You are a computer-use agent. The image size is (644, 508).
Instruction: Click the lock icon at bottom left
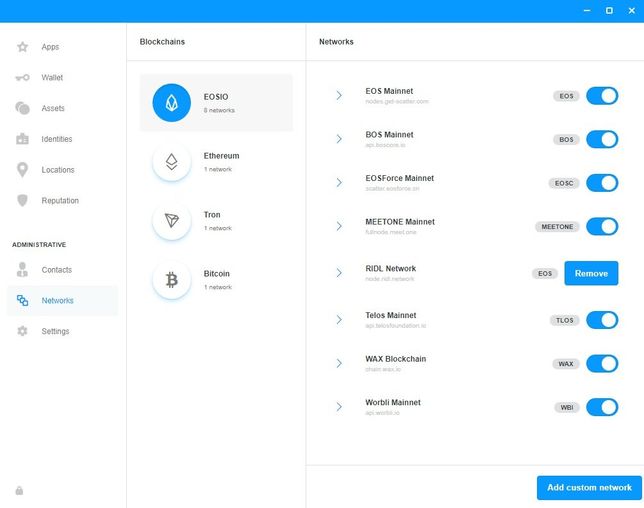[19, 490]
